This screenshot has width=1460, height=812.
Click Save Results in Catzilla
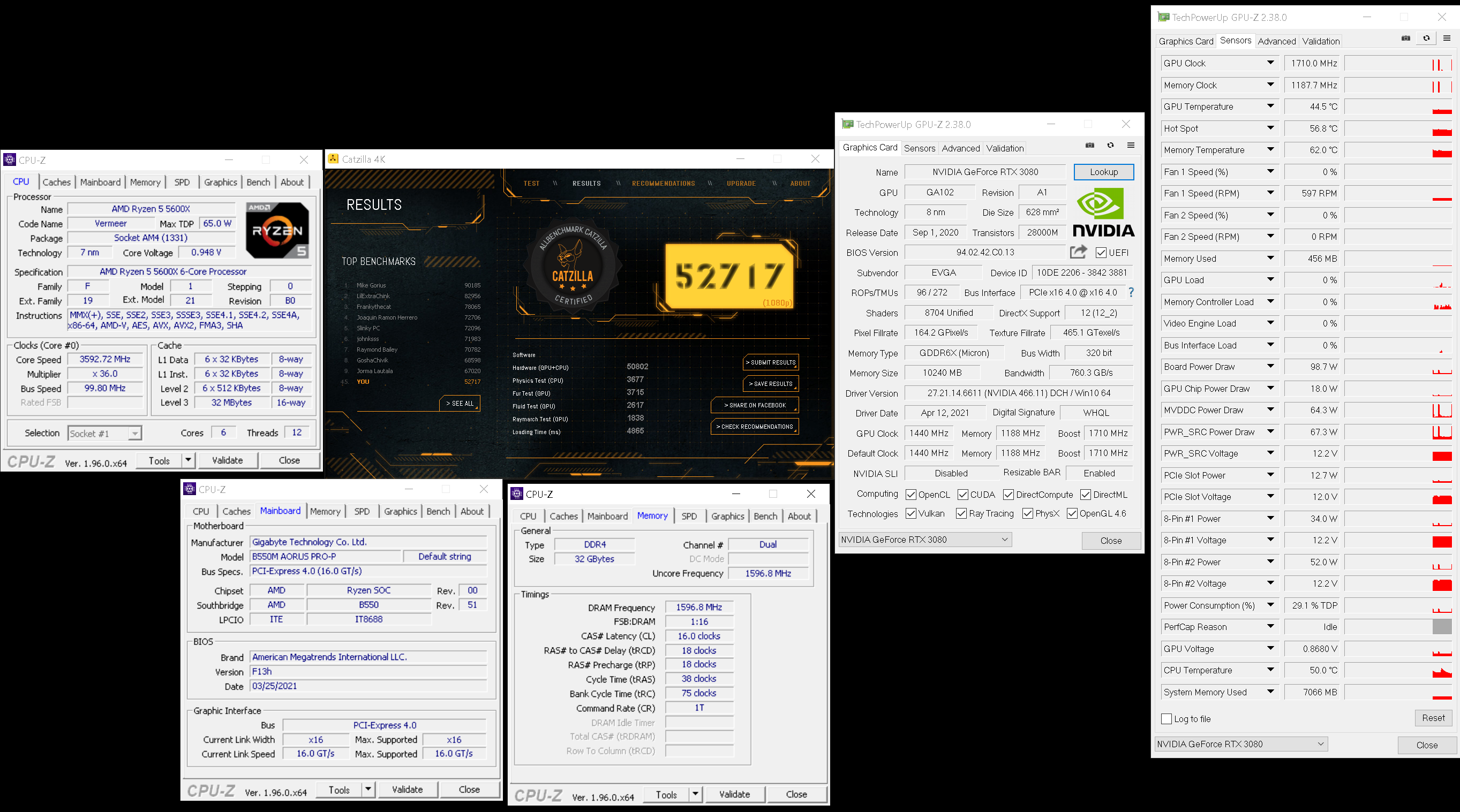770,384
